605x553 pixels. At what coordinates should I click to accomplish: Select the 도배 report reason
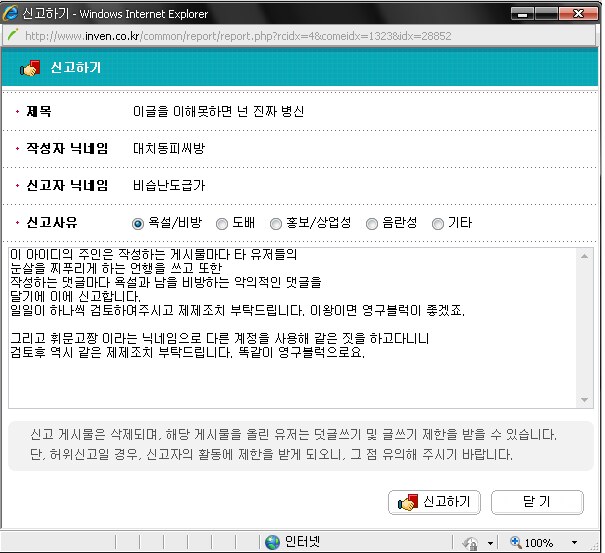pyautogui.click(x=223, y=223)
